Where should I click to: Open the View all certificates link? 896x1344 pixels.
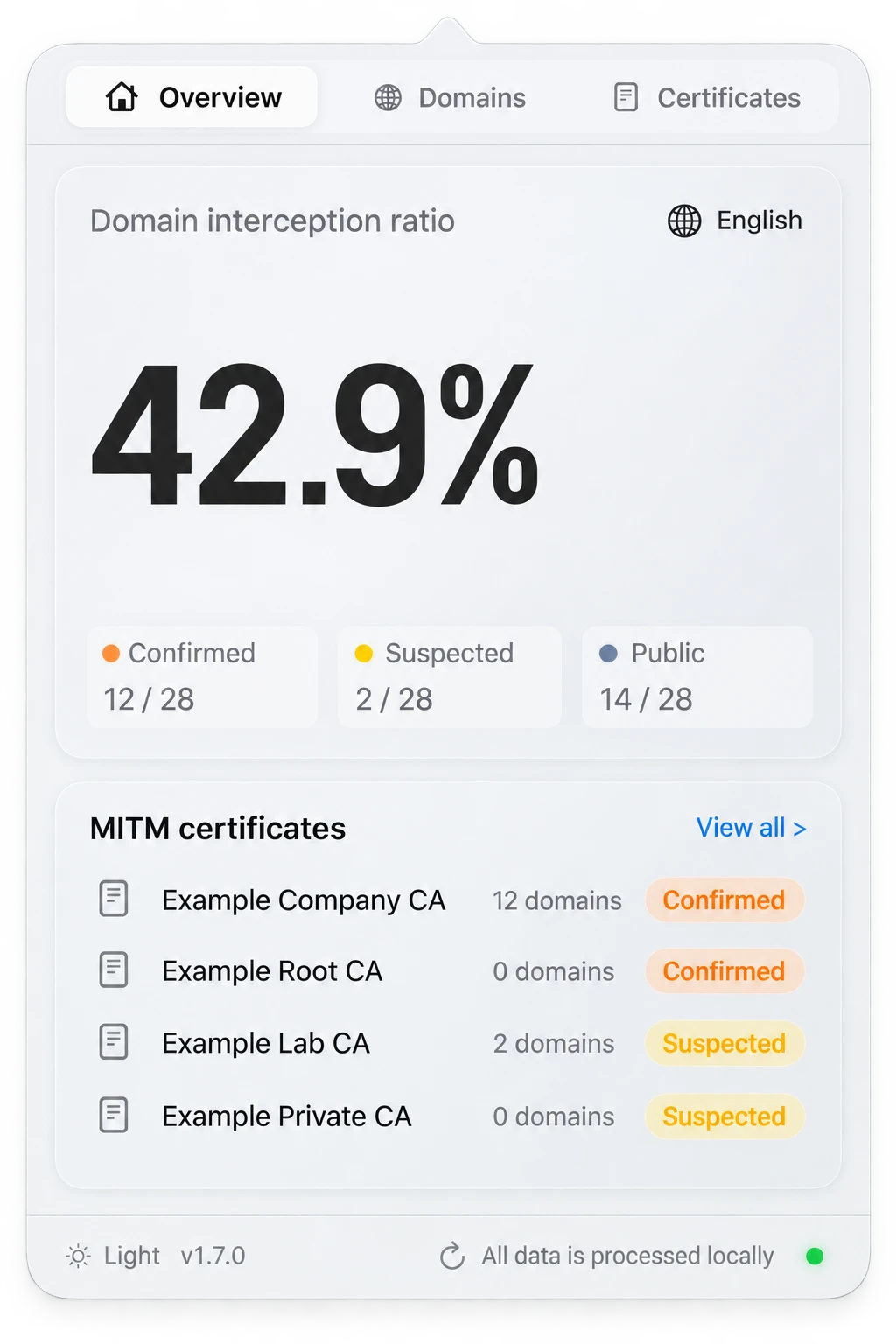751,828
